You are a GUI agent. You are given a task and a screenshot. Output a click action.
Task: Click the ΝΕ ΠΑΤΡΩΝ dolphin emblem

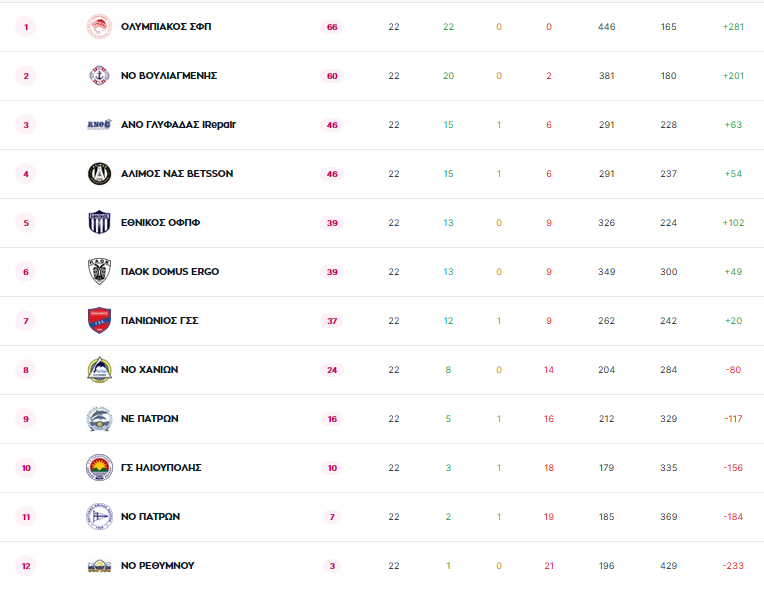point(99,419)
